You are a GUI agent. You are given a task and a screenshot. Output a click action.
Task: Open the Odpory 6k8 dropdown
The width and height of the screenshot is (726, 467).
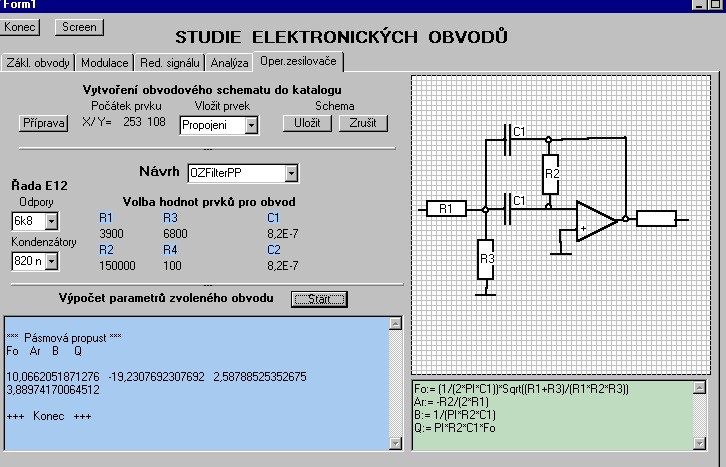pyautogui.click(x=51, y=221)
